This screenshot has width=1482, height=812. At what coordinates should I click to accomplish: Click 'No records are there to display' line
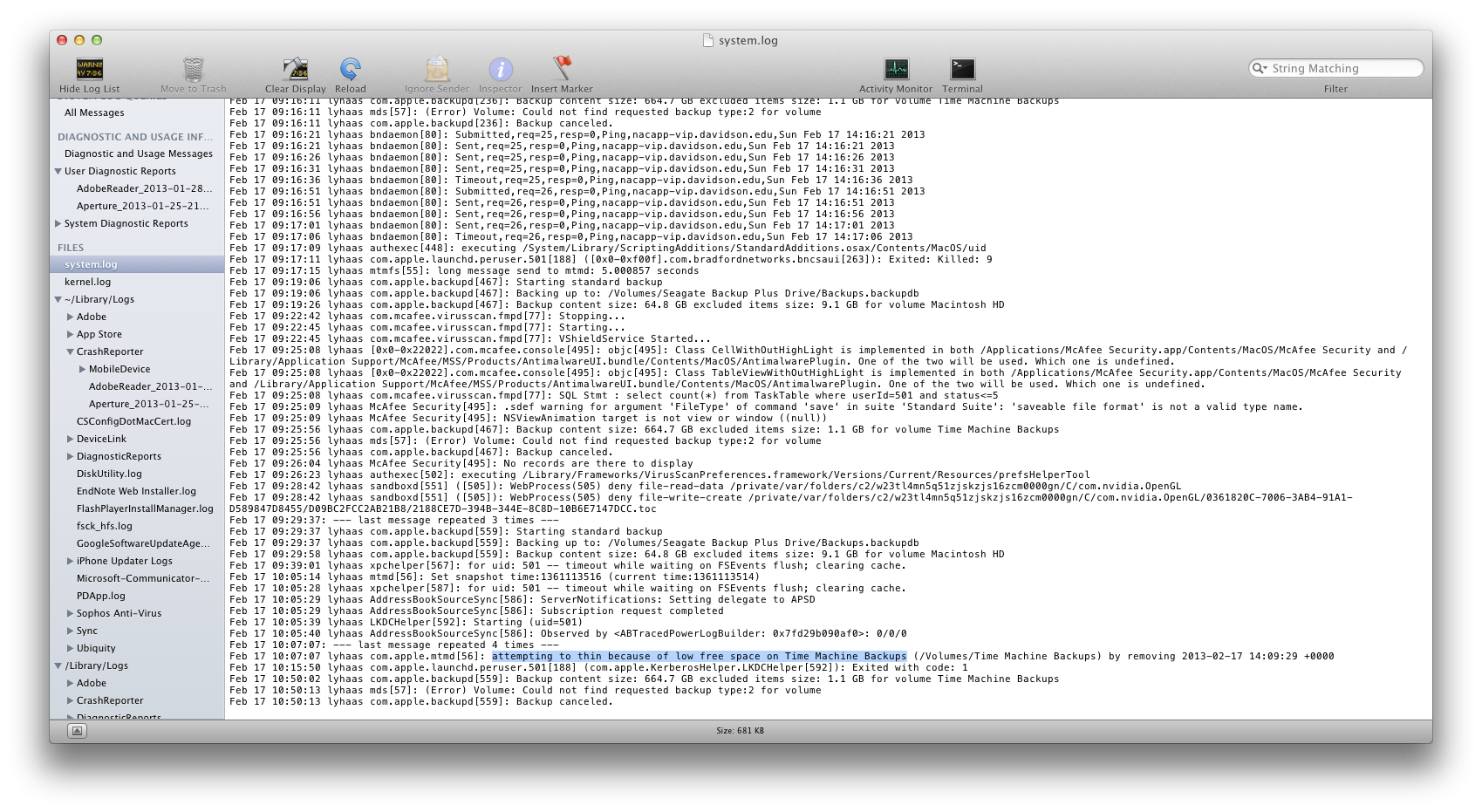click(461, 463)
